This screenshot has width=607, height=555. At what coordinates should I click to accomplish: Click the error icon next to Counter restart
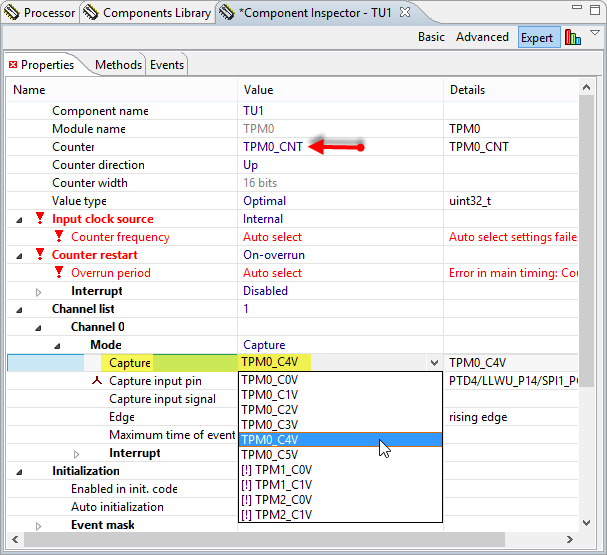coord(40,255)
